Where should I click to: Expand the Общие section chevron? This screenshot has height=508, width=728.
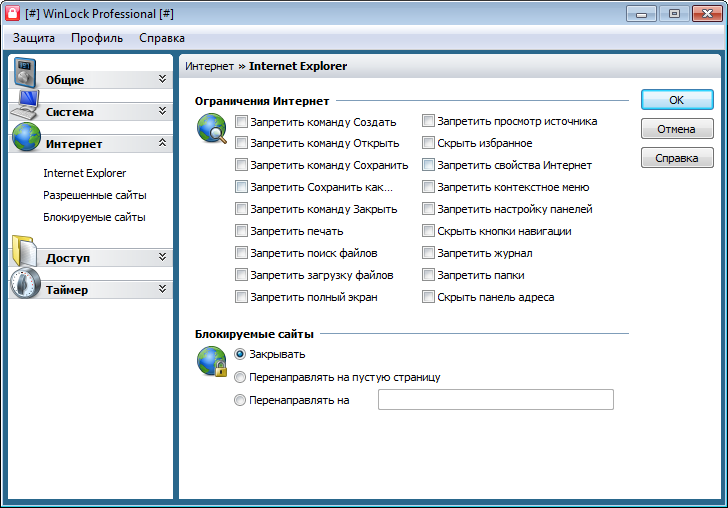162,78
